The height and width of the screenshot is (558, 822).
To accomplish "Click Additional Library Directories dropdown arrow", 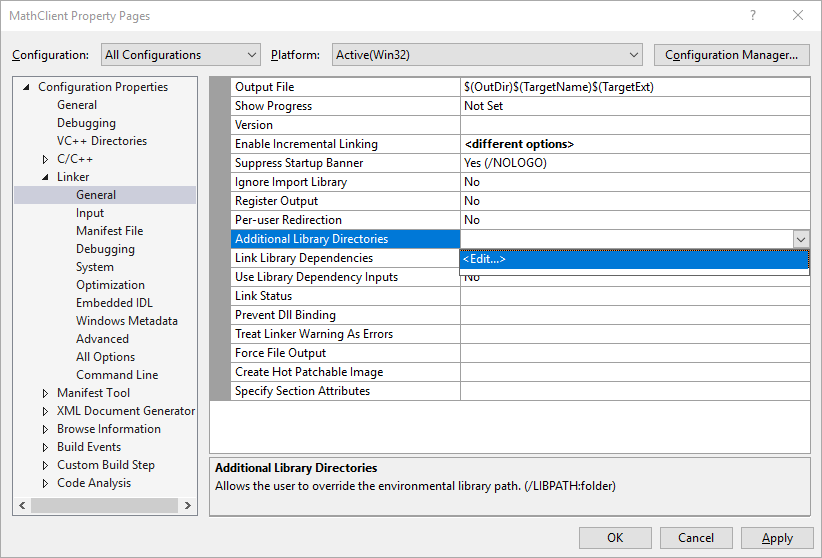I will pyautogui.click(x=800, y=239).
